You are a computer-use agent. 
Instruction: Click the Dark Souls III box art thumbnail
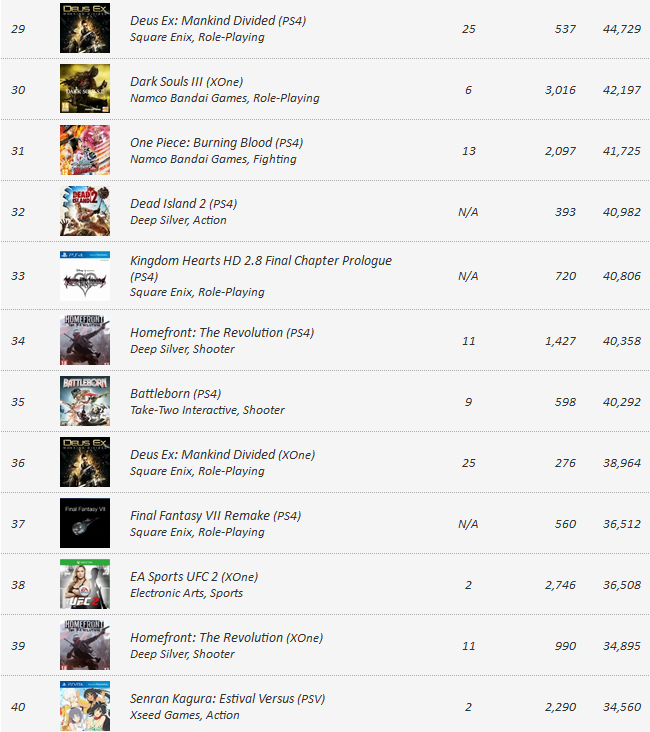(85, 89)
